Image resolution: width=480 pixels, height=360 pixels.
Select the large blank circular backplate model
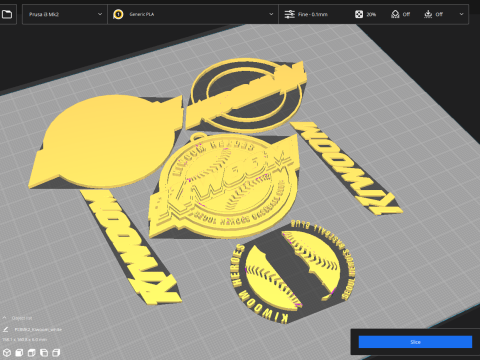click(x=107, y=142)
